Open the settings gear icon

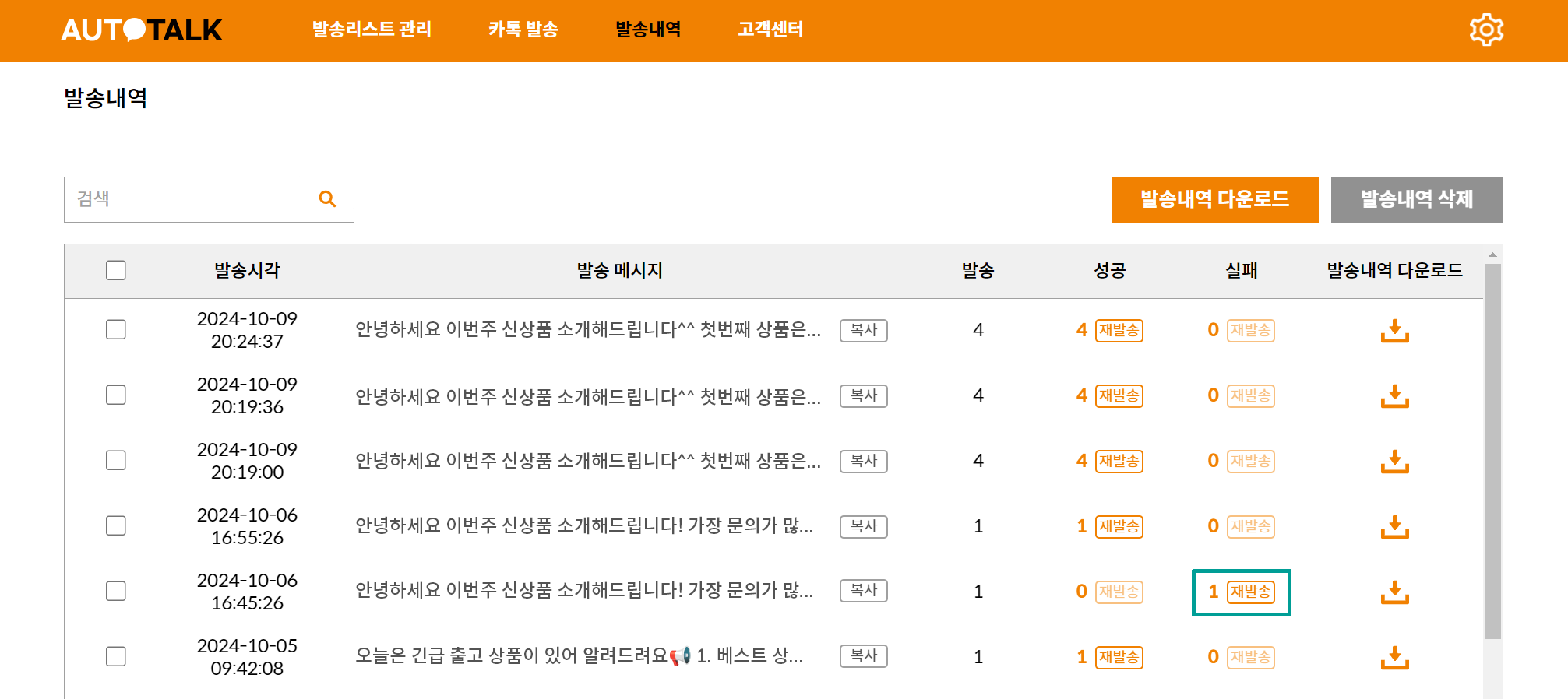[x=1485, y=30]
